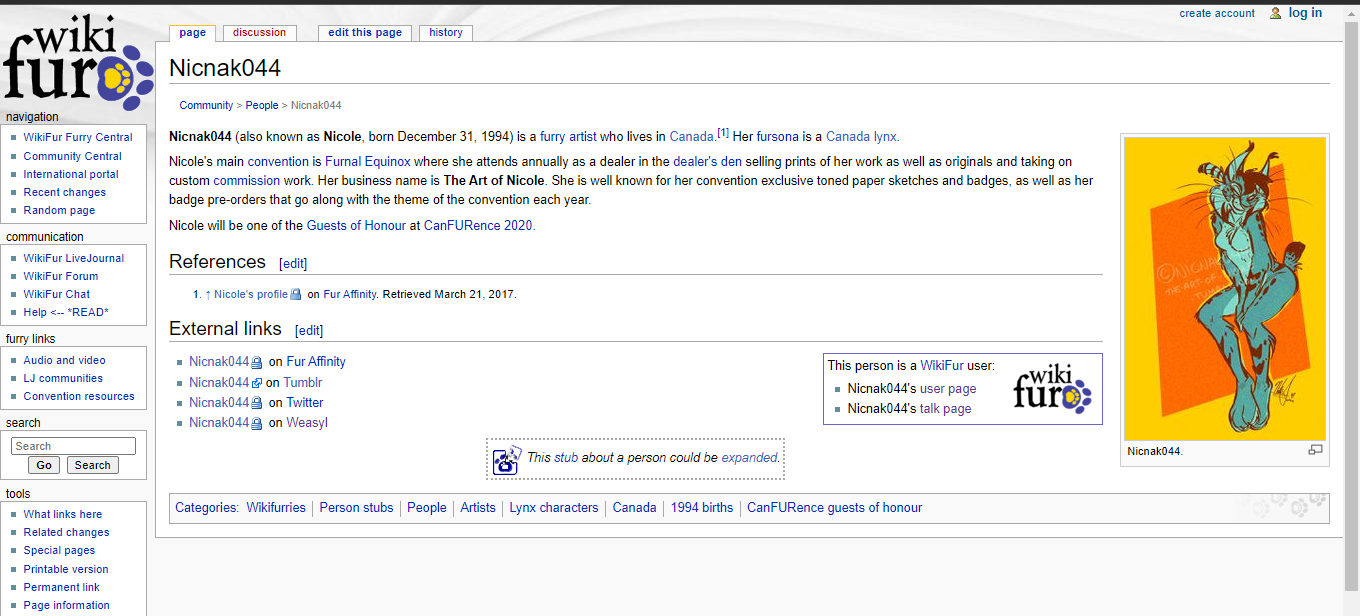Switch to the page tab
The height and width of the screenshot is (616, 1360).
(x=193, y=33)
